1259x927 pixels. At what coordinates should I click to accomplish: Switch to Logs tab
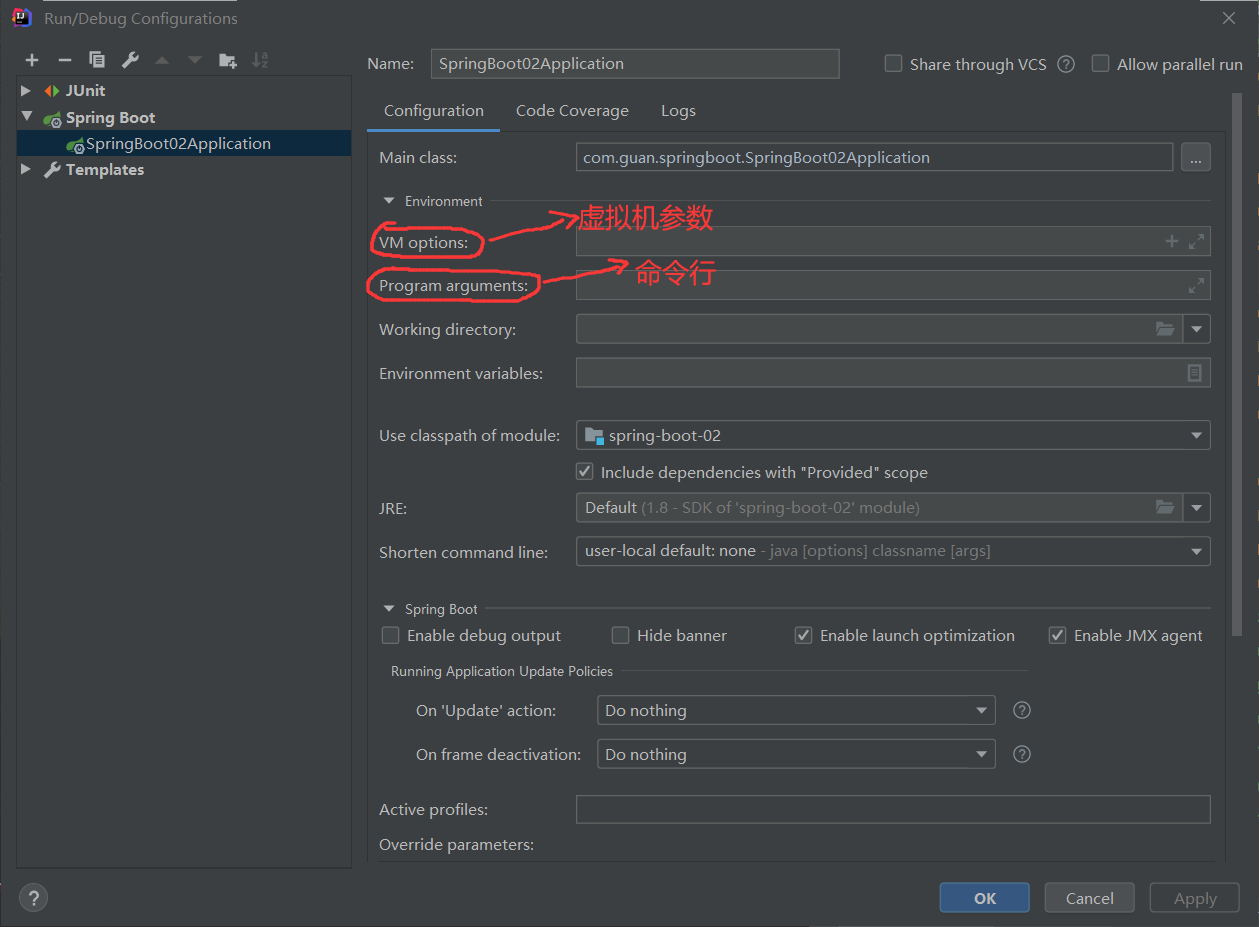tap(678, 111)
